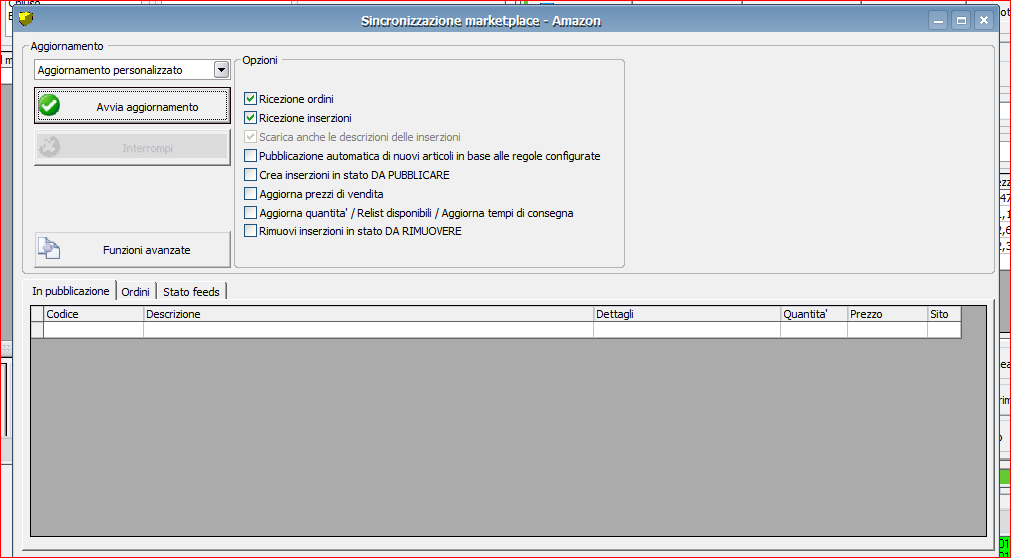Uncheck Ricezione inserzioni checkbox
The height and width of the screenshot is (558, 1011).
pos(250,118)
